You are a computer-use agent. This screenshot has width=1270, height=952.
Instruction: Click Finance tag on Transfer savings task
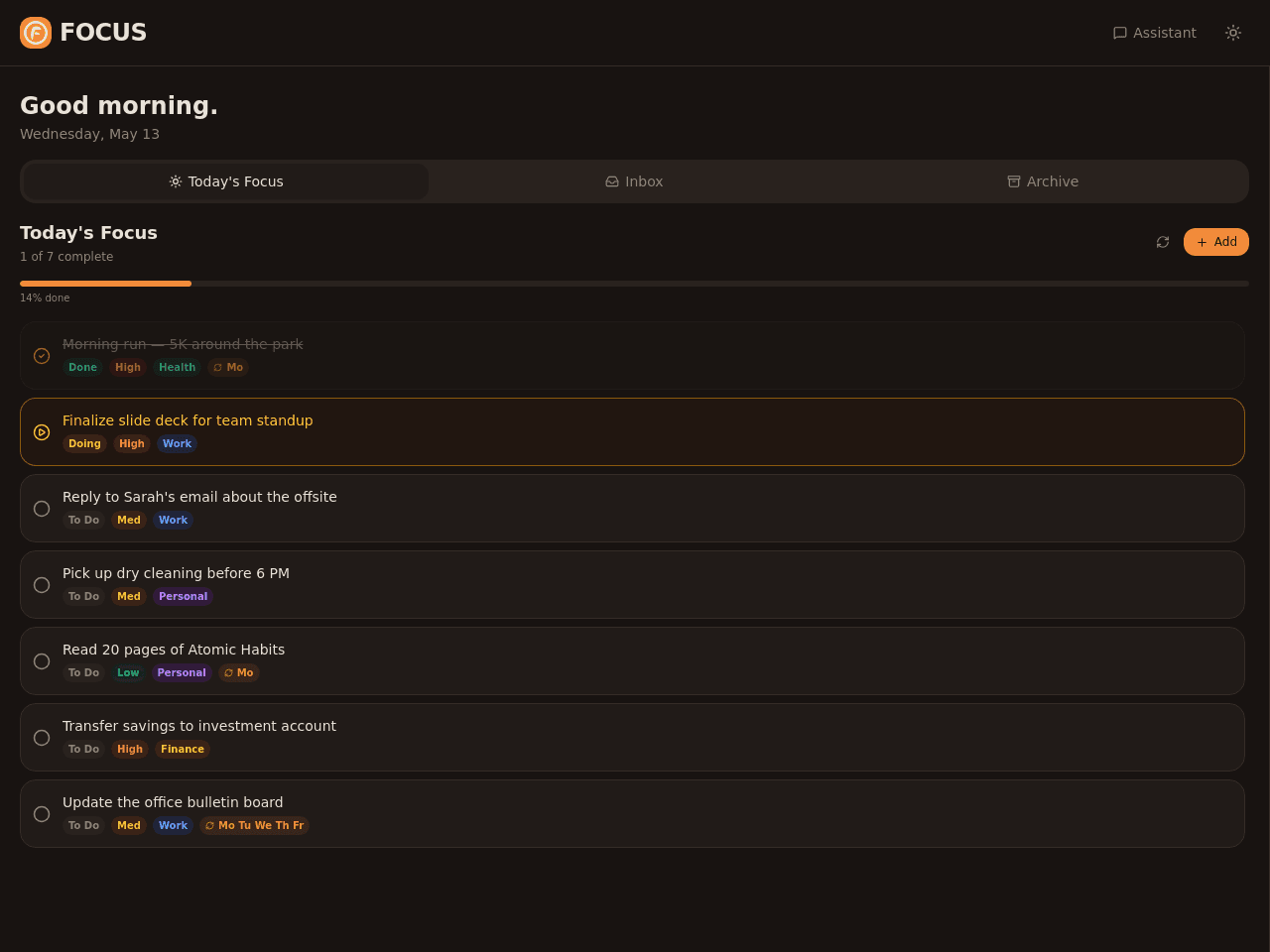(183, 750)
